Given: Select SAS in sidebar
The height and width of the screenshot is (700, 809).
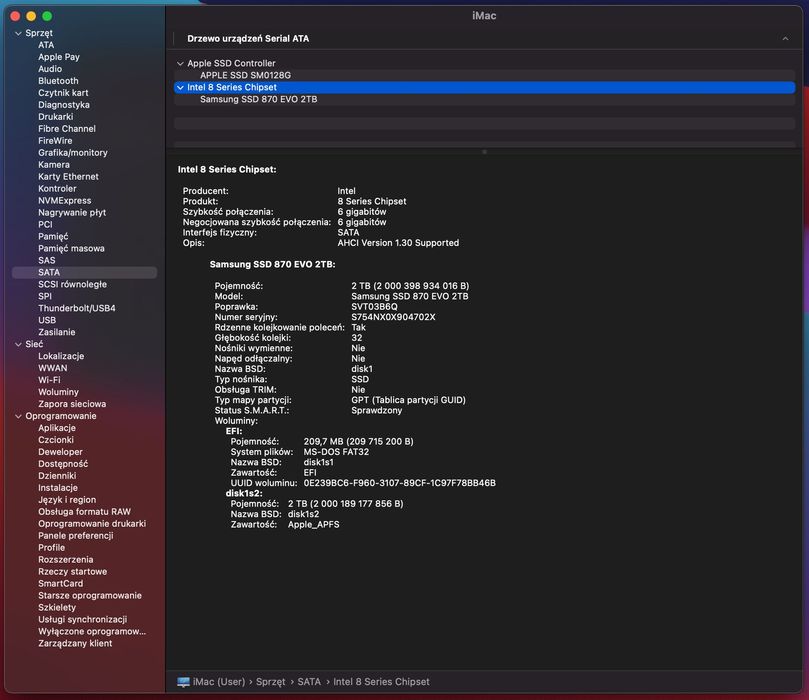Looking at the screenshot, I should pos(46,261).
